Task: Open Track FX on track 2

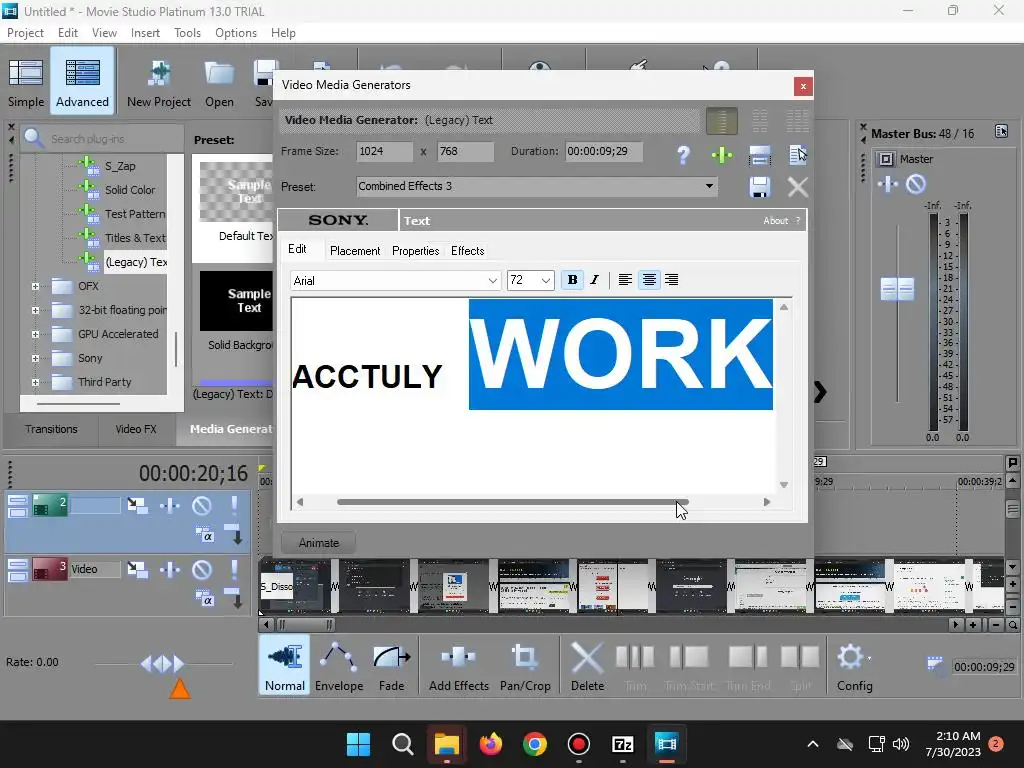Action: pos(170,505)
